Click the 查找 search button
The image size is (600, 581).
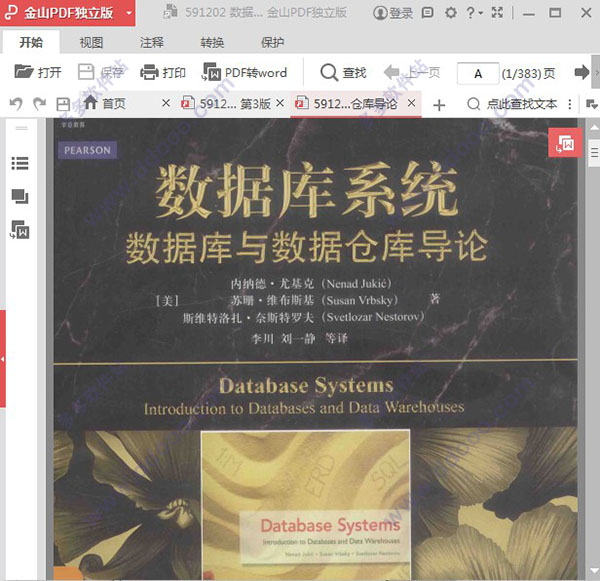pos(343,72)
